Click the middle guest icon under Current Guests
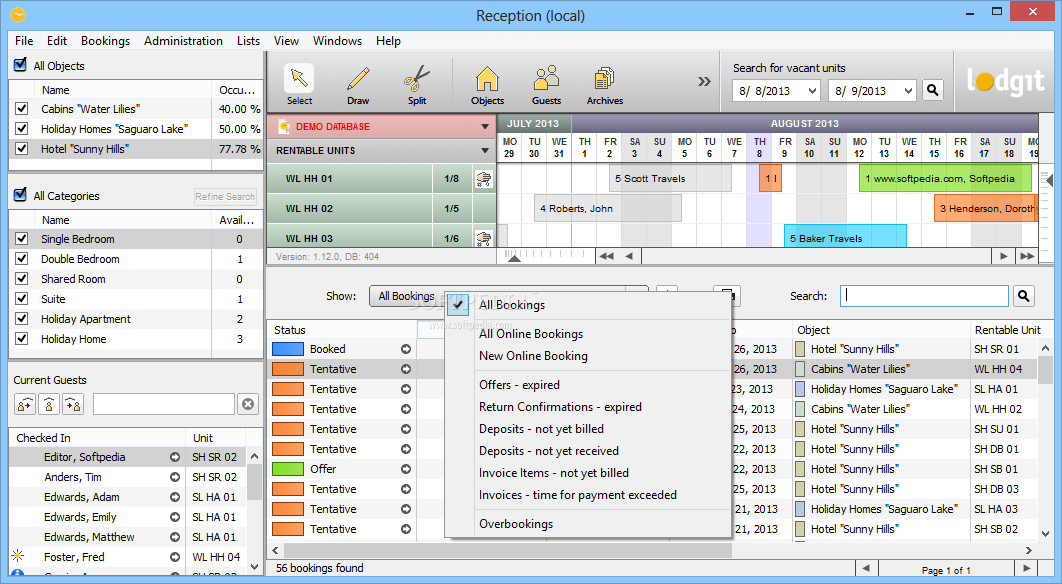 click(x=49, y=404)
